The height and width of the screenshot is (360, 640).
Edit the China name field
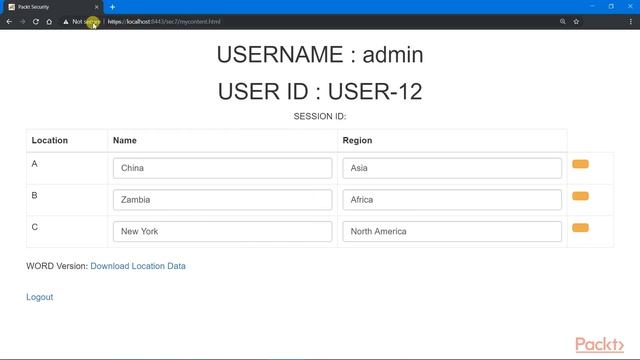pos(222,168)
